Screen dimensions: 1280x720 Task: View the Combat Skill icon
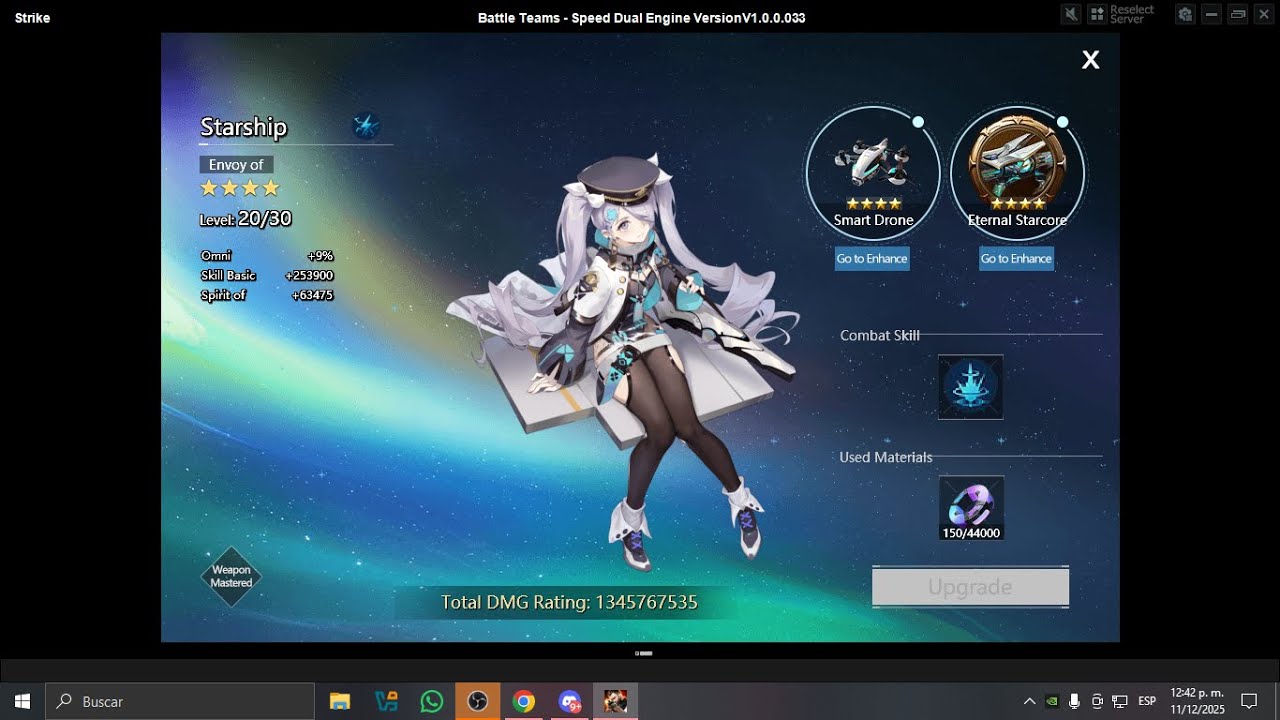970,387
